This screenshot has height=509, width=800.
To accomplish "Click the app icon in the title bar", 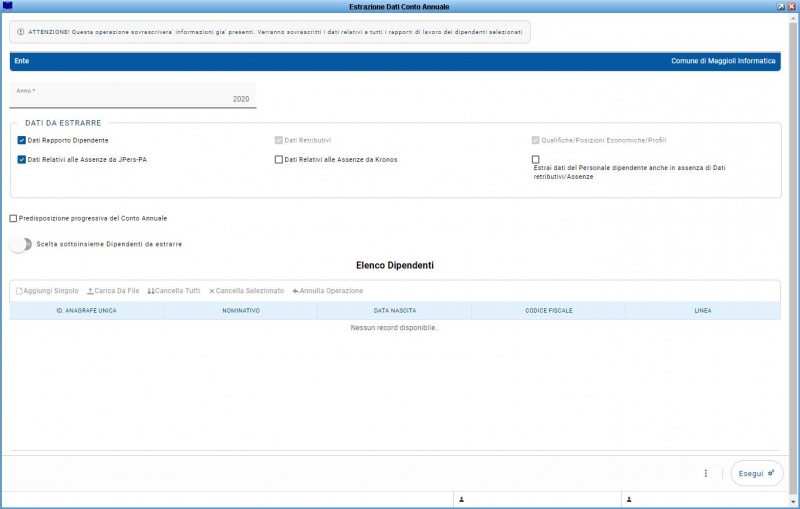I will tap(8, 6).
